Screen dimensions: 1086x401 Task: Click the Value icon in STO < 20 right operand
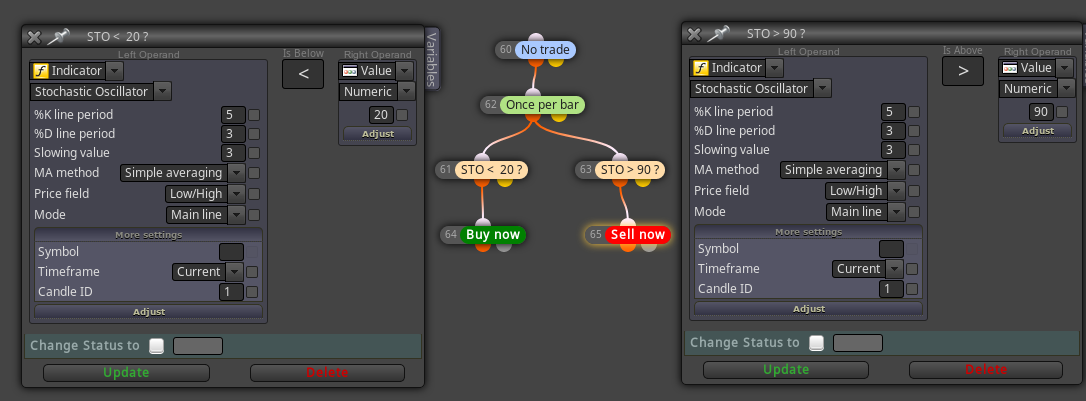[350, 71]
